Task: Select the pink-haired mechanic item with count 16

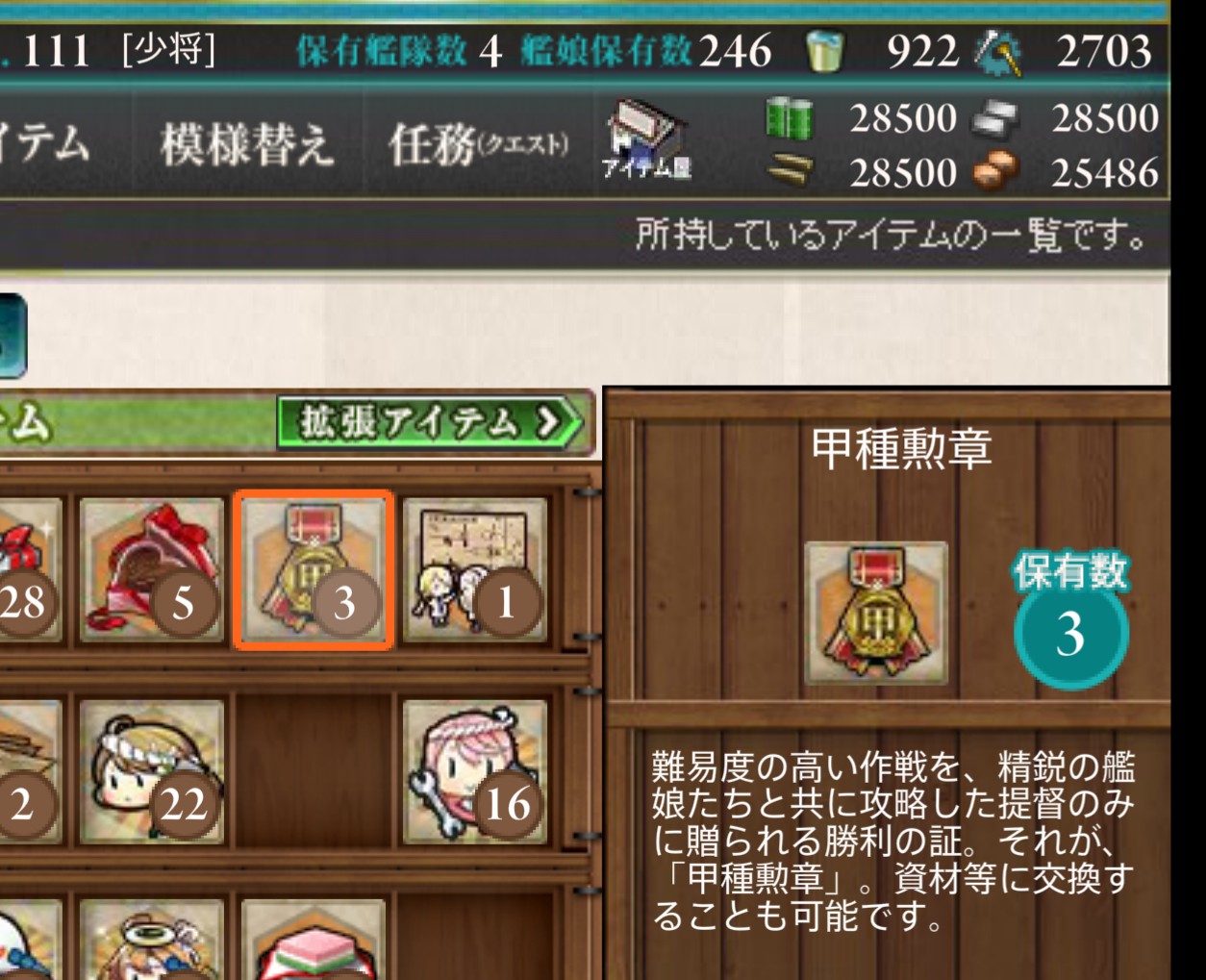Action: point(475,772)
